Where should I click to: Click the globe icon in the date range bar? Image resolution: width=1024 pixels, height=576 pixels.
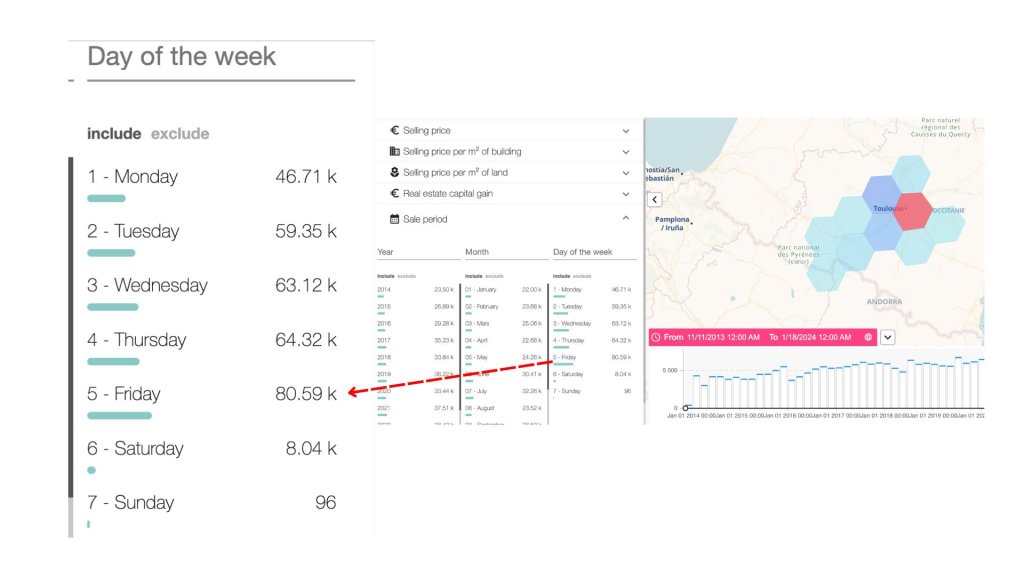tap(868, 338)
